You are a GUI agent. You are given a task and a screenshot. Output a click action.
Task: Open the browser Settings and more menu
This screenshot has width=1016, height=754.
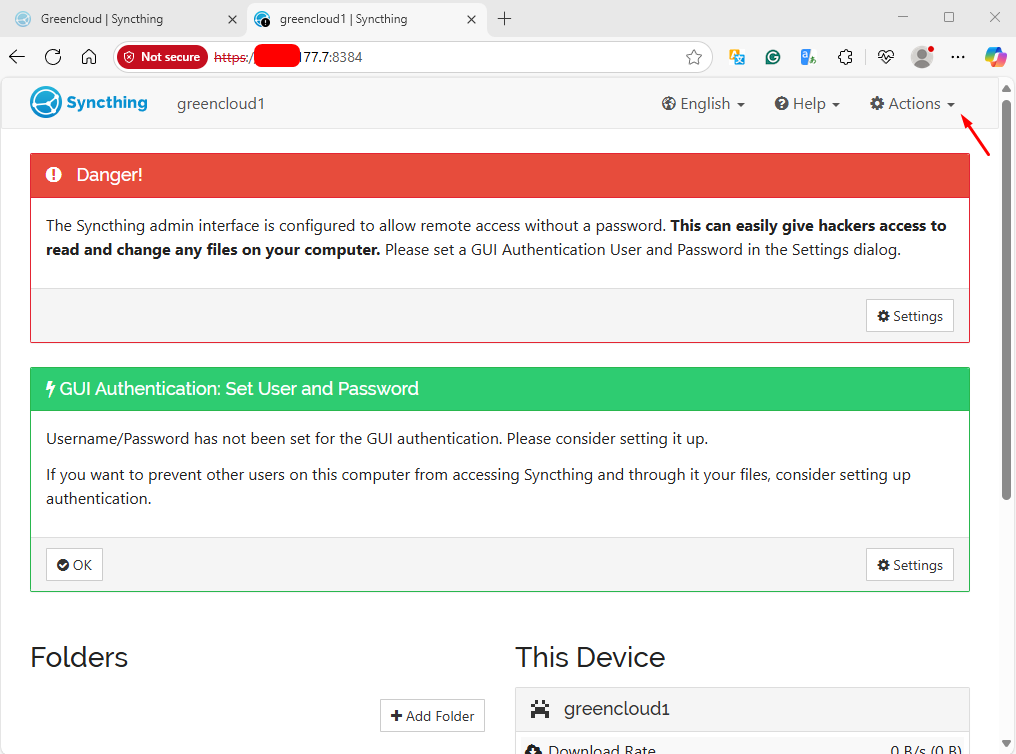[958, 57]
